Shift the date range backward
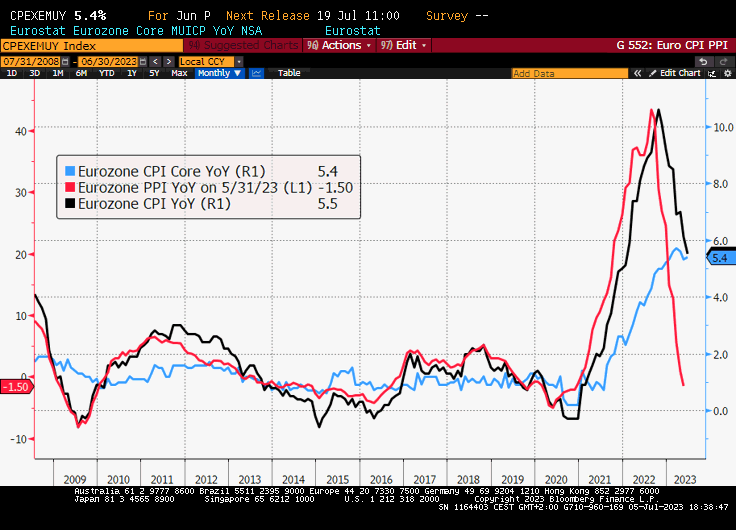The width and height of the screenshot is (736, 530). (156, 61)
